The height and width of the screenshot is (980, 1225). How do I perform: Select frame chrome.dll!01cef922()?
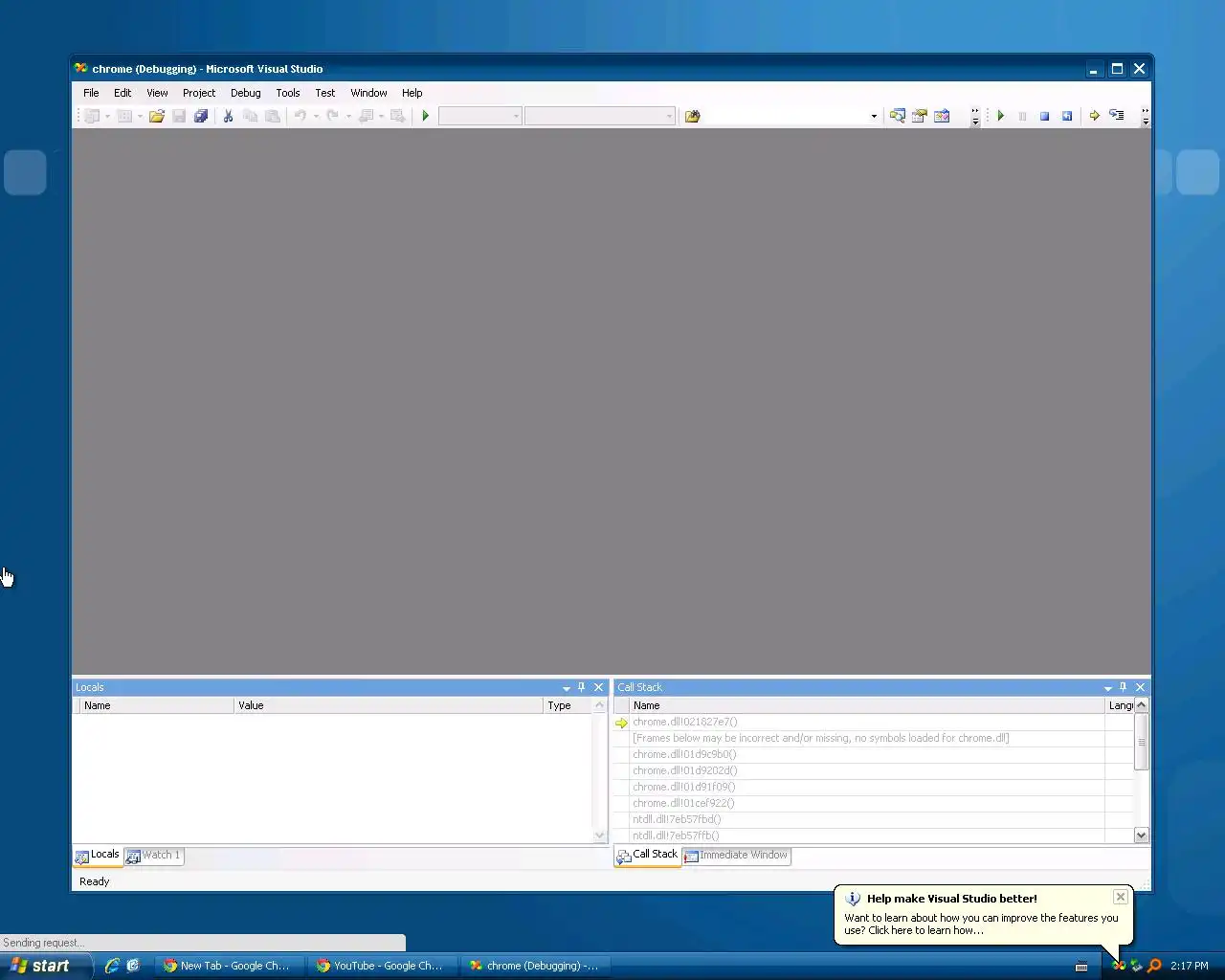click(x=683, y=804)
